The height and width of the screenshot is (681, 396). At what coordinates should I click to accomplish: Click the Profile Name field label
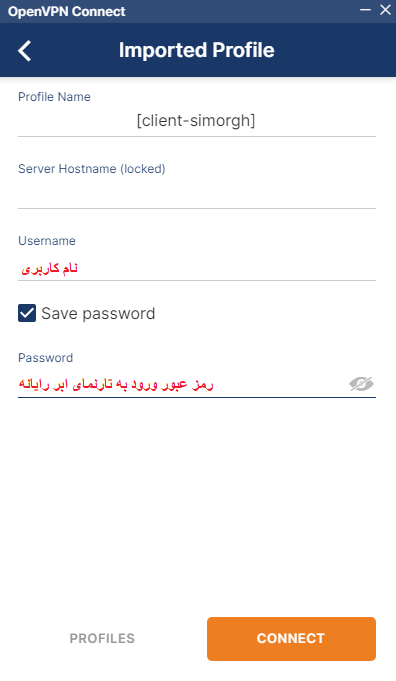coord(54,97)
